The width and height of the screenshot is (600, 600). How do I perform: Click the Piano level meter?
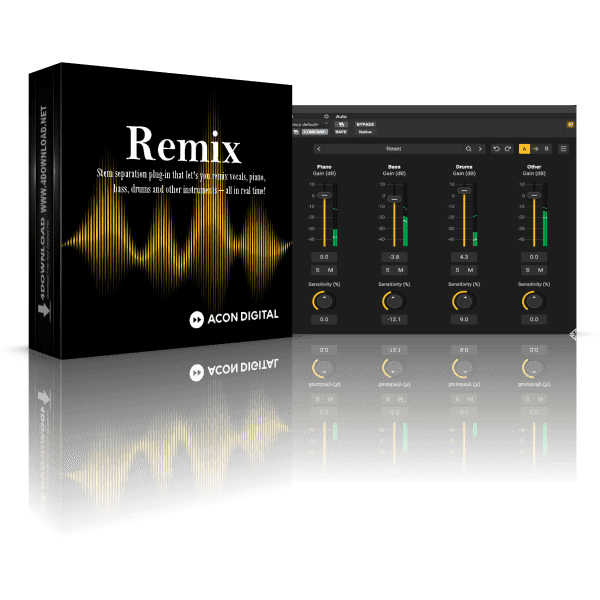335,215
